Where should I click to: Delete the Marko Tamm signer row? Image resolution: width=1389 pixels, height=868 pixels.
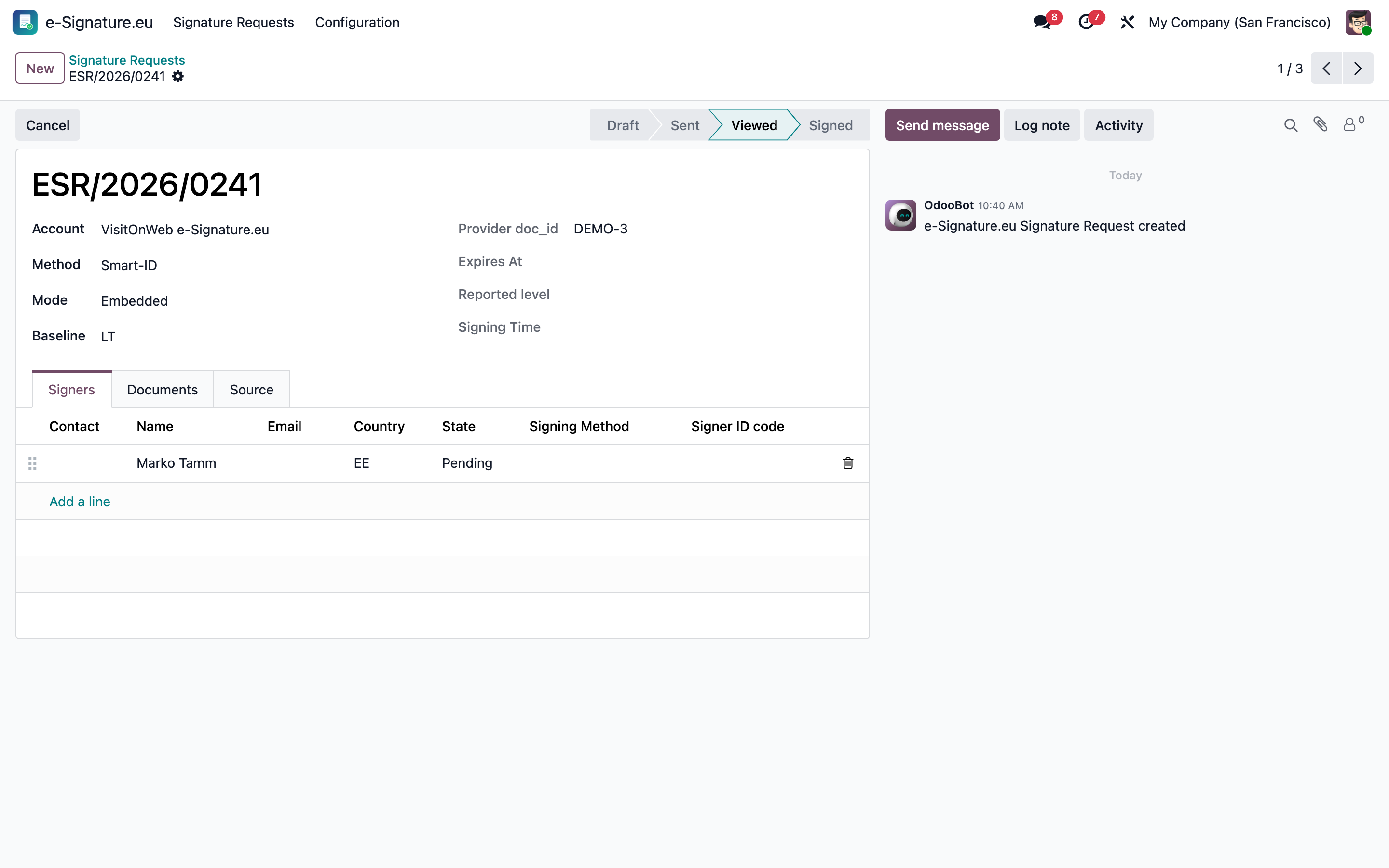[x=848, y=463]
